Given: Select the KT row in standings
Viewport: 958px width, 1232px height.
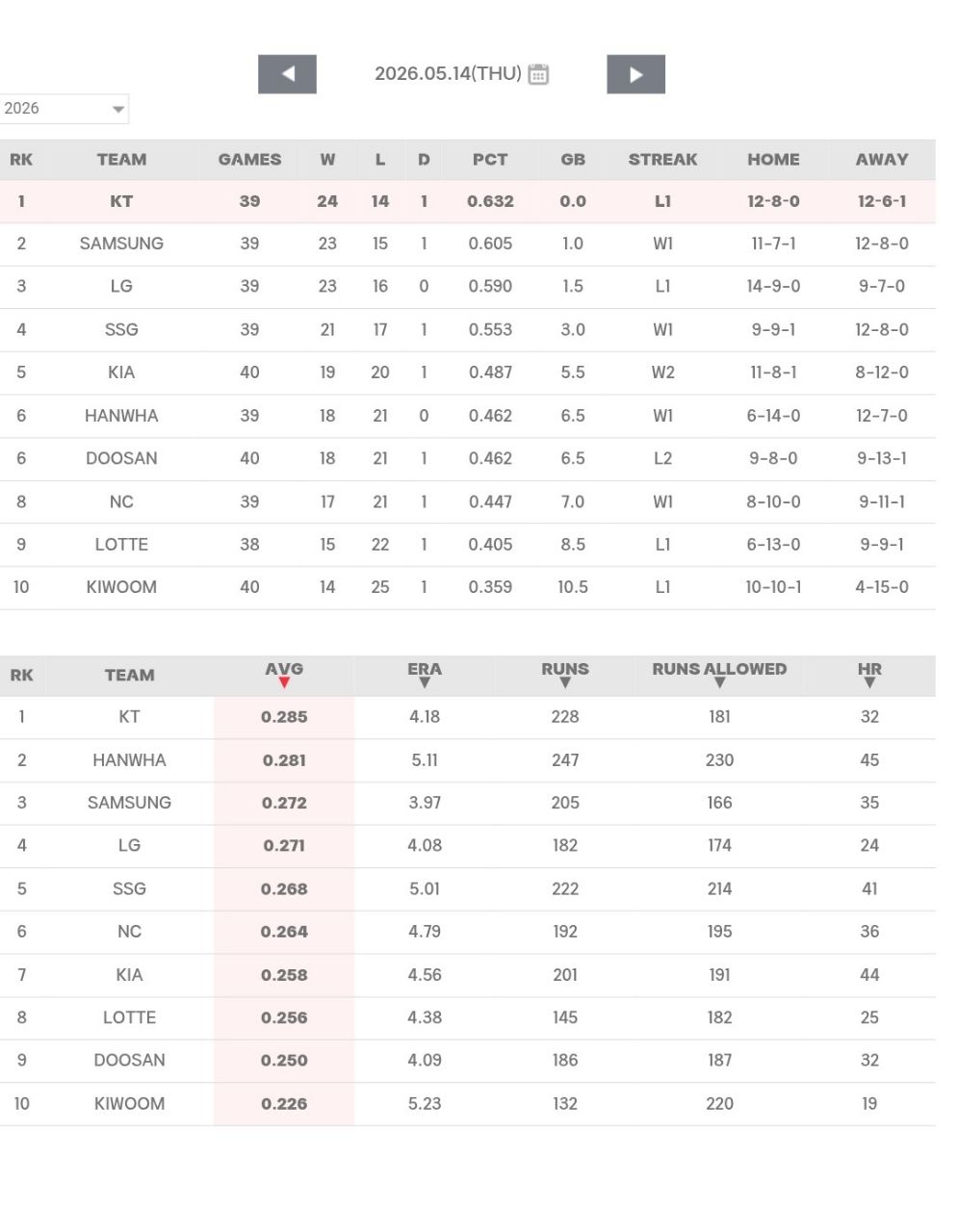Looking at the screenshot, I should pos(468,201).
